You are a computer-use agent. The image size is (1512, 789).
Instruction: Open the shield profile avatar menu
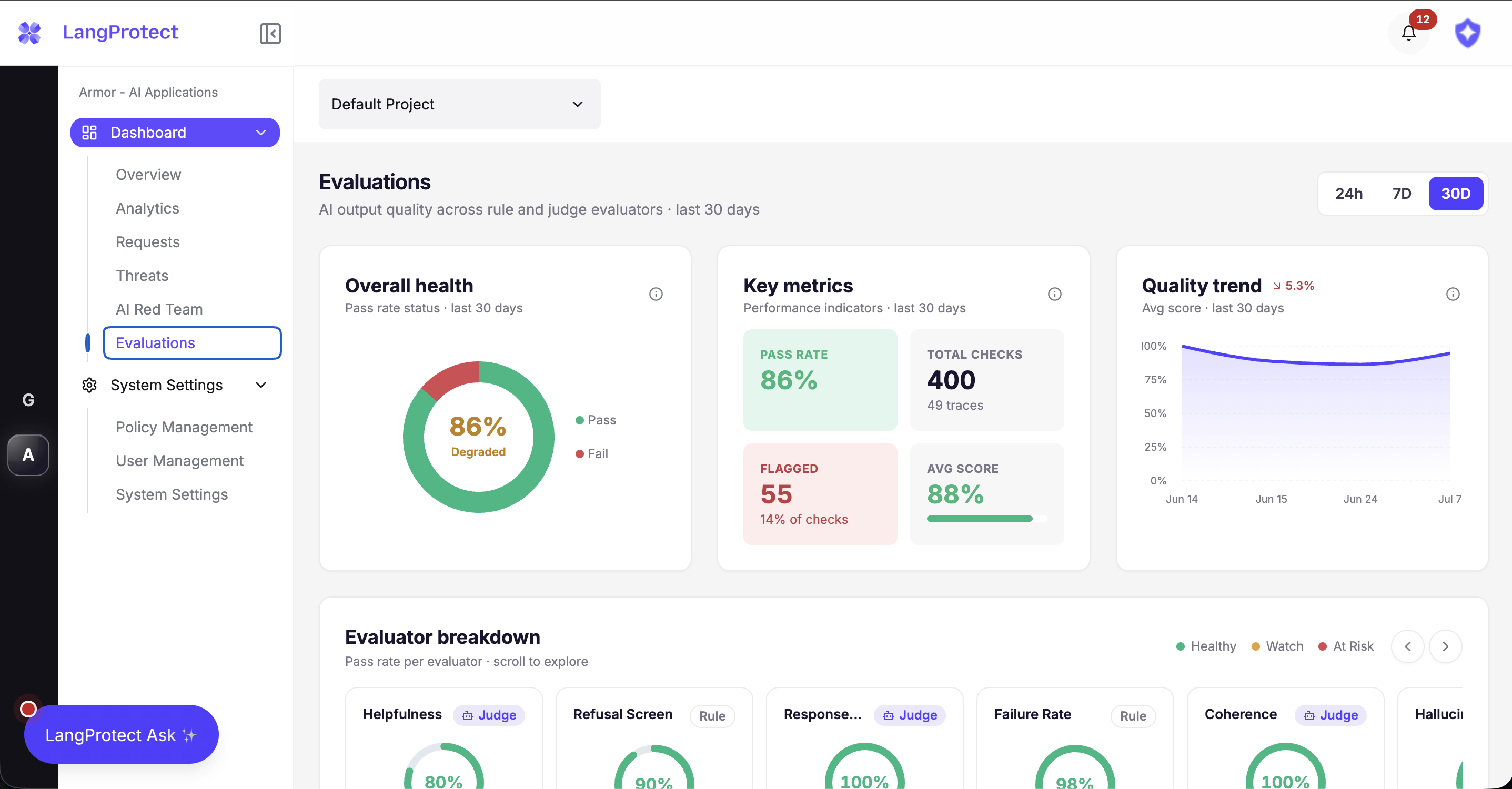(1467, 33)
